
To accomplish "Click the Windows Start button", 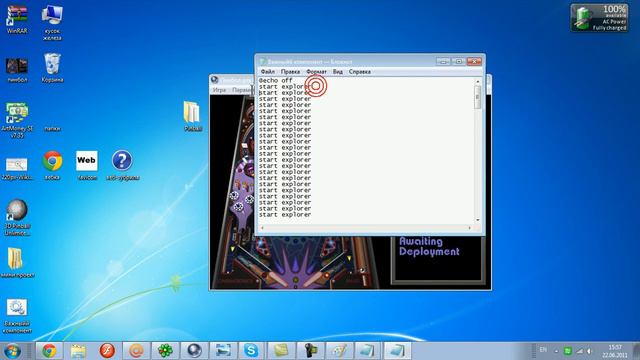I will [12, 351].
